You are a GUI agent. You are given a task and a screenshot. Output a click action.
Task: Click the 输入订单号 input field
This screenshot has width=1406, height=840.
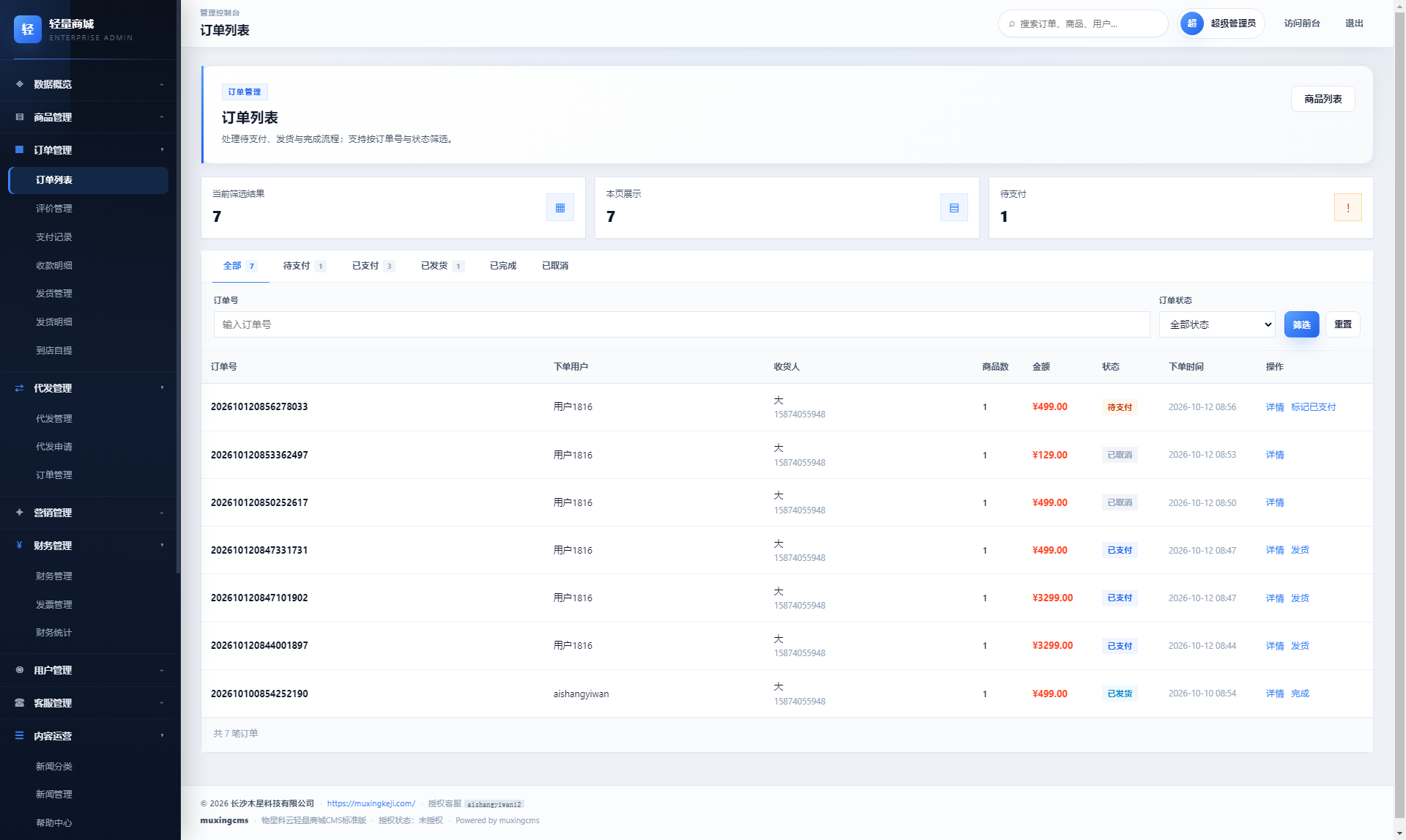click(682, 324)
